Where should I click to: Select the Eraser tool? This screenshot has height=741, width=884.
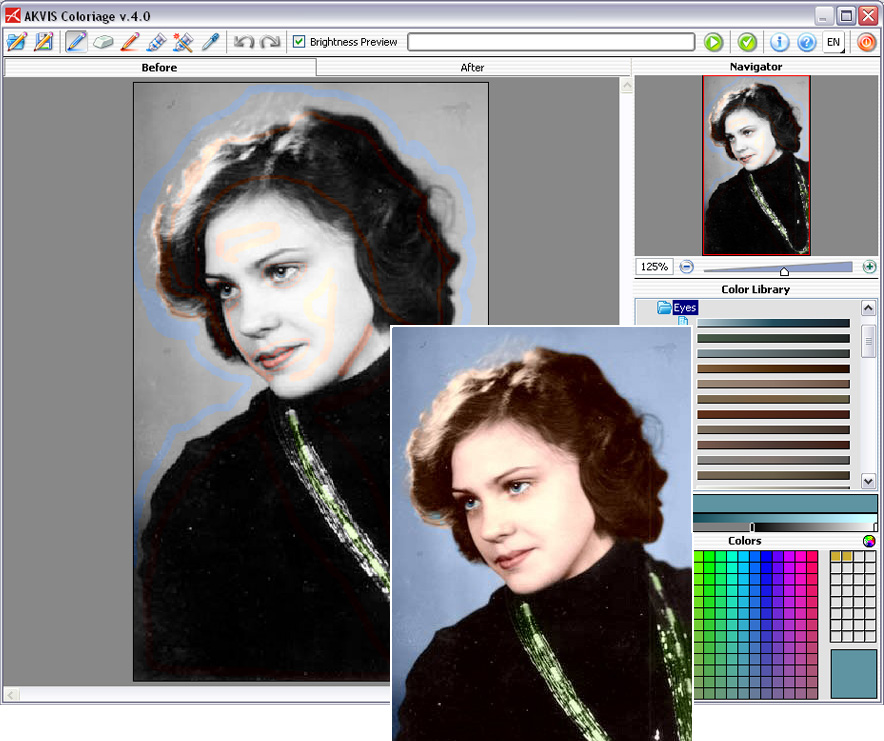click(x=103, y=42)
